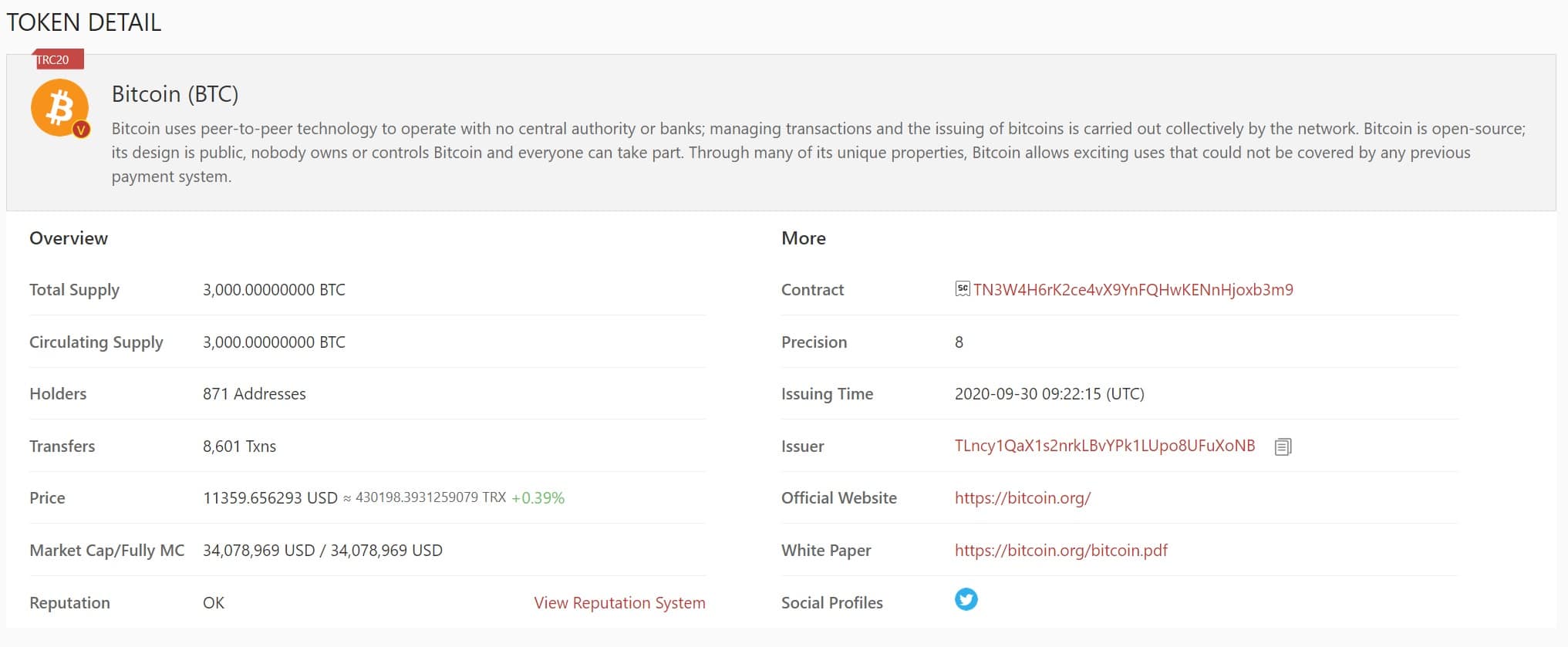
Task: Click the 11359.656293 USD price value
Action: pos(270,498)
